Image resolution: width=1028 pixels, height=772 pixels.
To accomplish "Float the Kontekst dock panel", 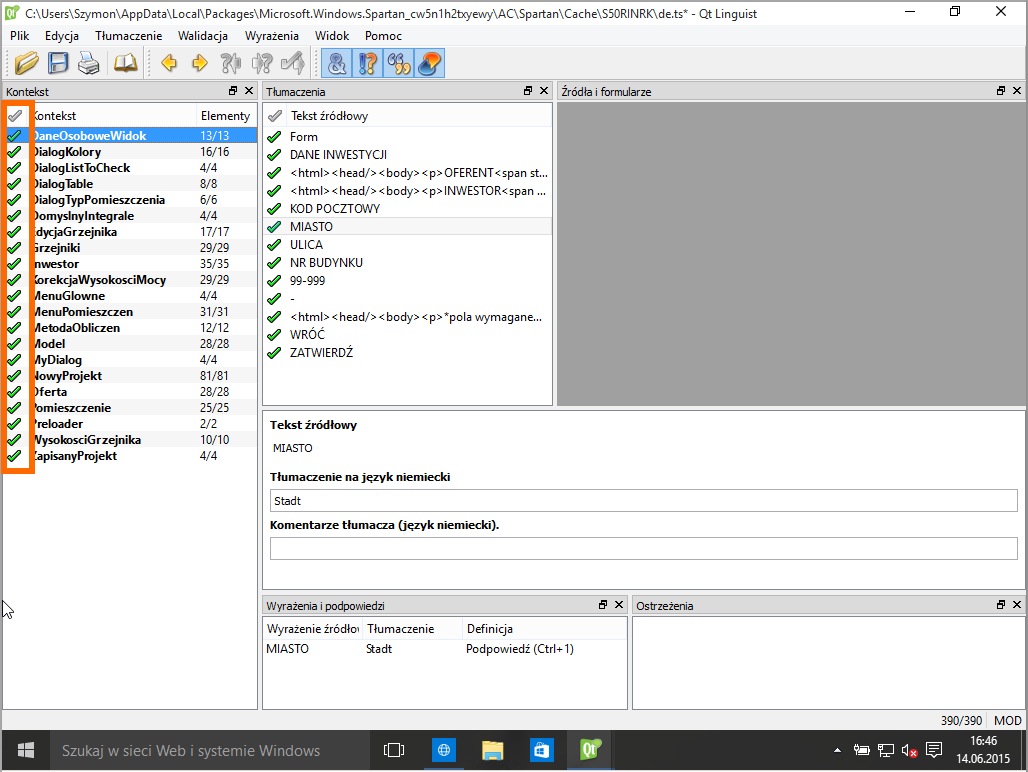I will click(x=233, y=91).
